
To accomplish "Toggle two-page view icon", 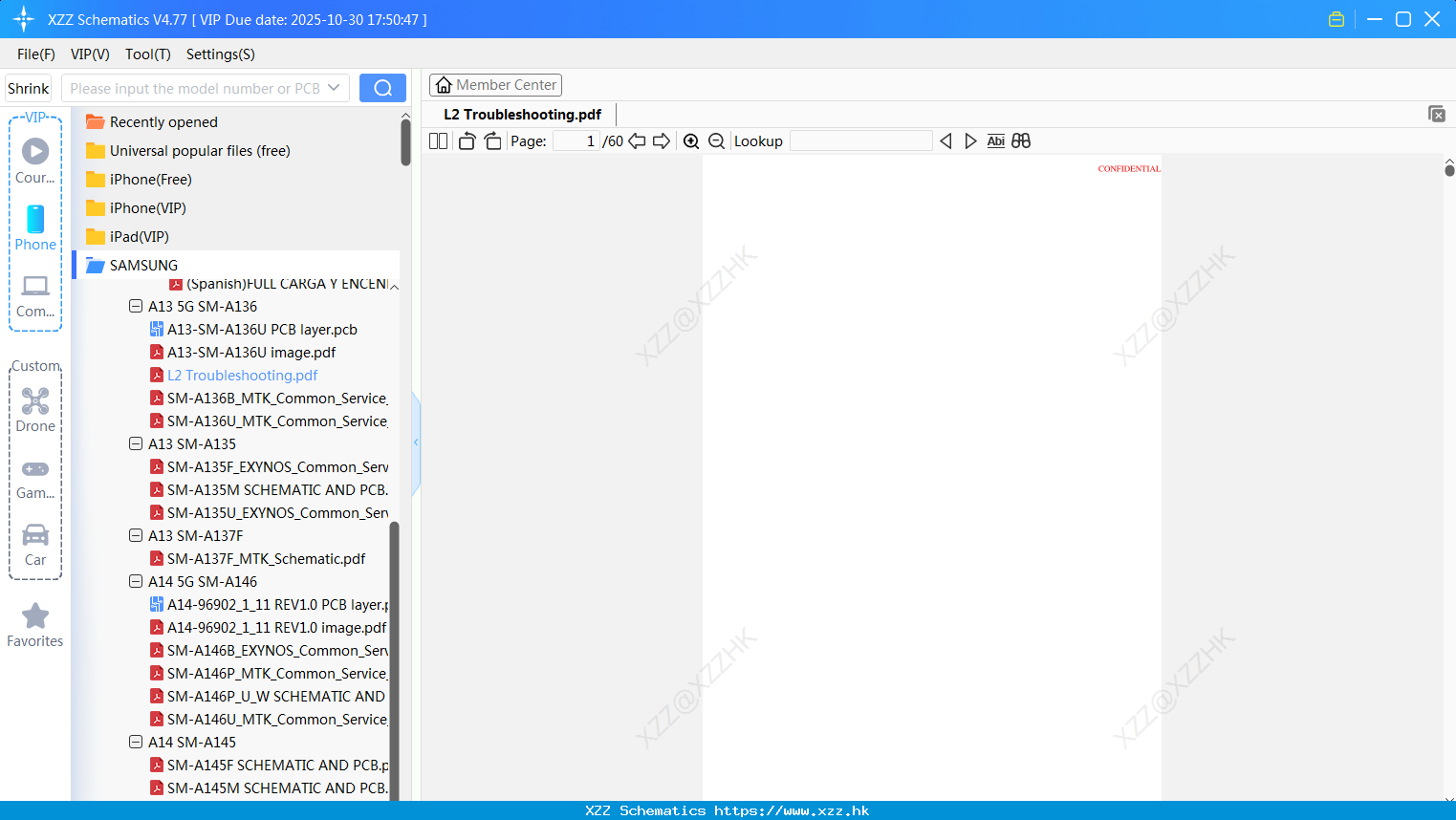I will (x=438, y=141).
